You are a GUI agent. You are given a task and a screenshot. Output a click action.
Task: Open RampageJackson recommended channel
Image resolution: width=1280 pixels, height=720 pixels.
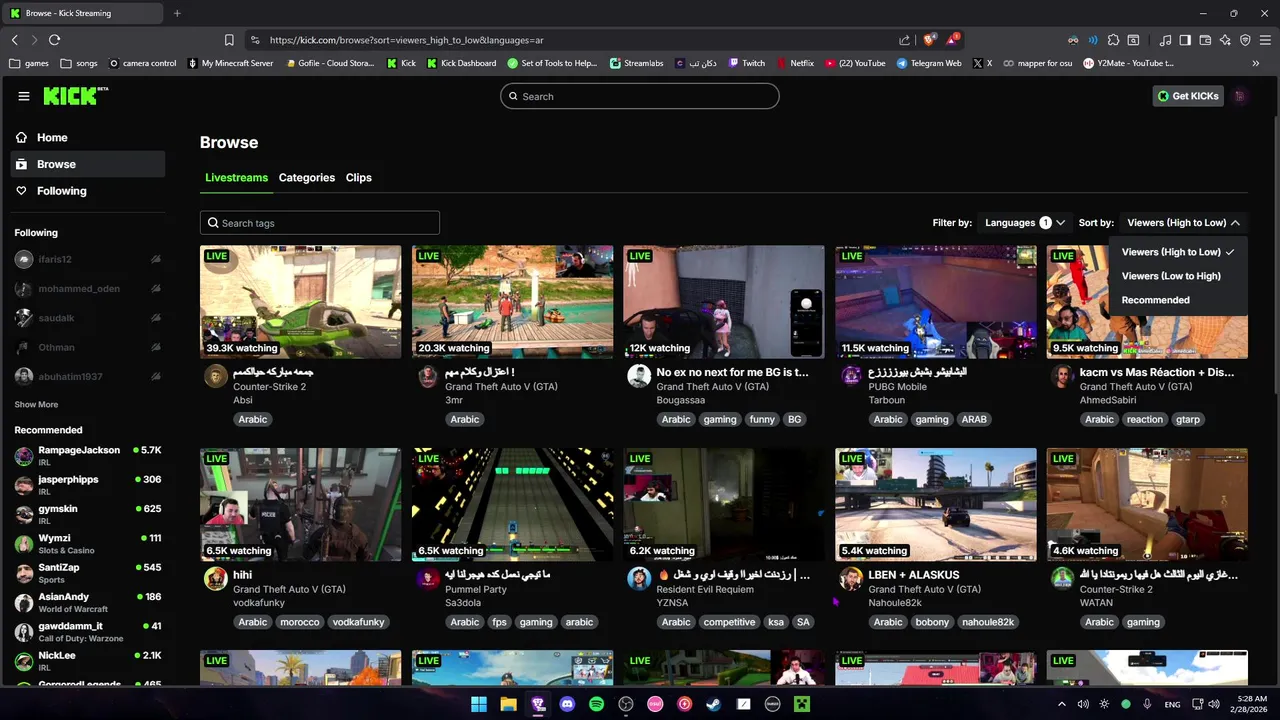point(88,455)
